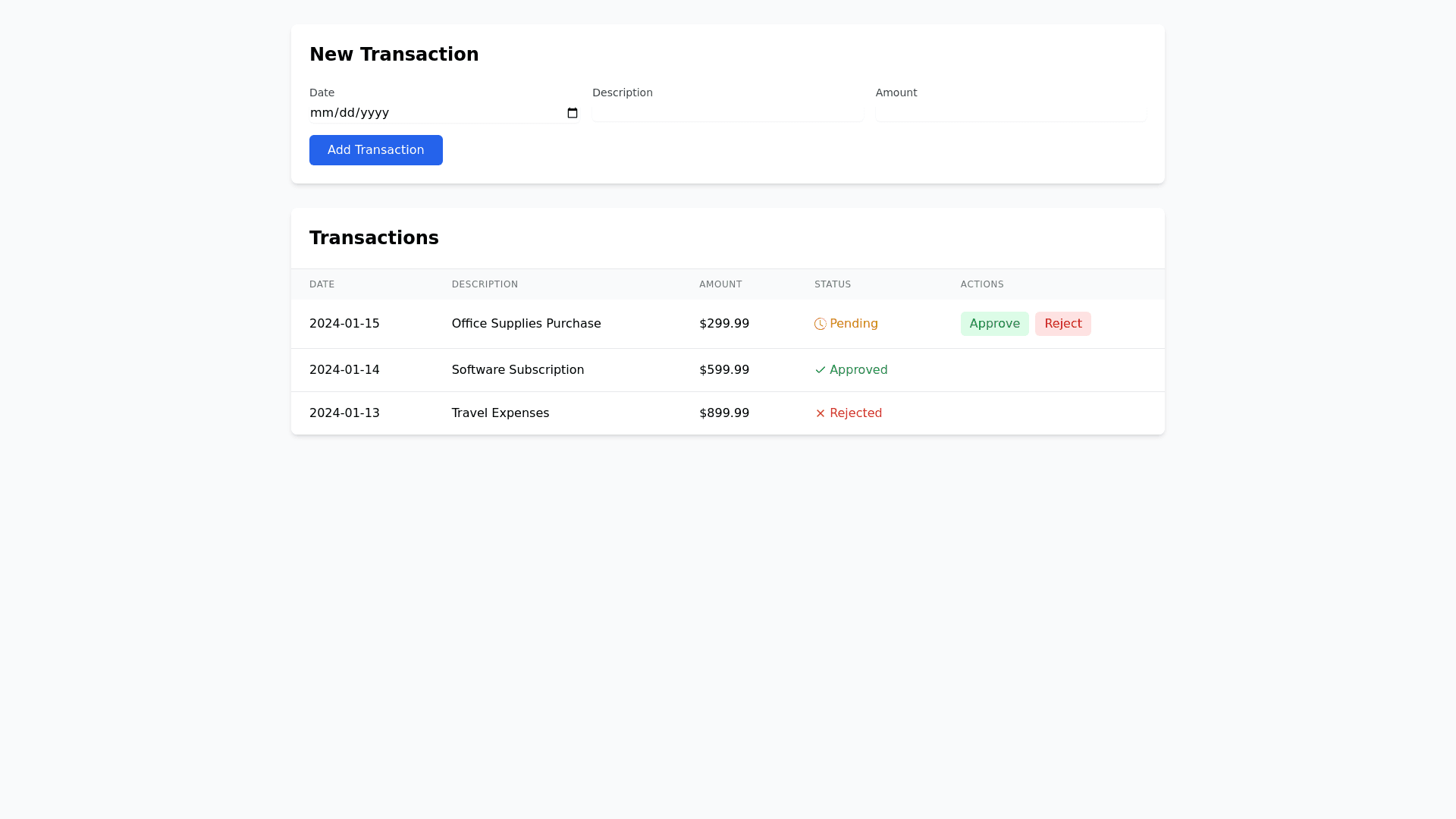Click the Rejected X icon

click(x=820, y=413)
